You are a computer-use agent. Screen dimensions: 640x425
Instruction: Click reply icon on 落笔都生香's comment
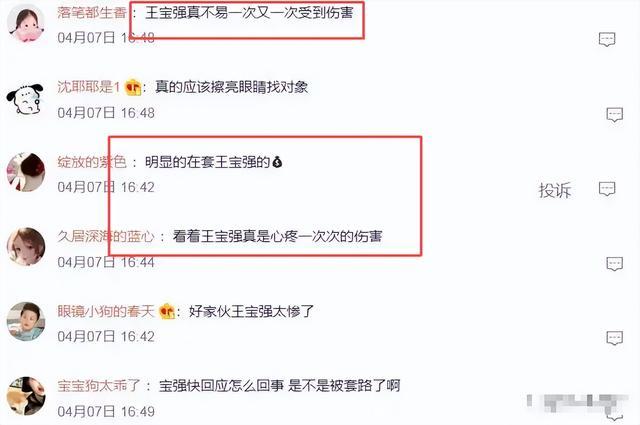607,39
